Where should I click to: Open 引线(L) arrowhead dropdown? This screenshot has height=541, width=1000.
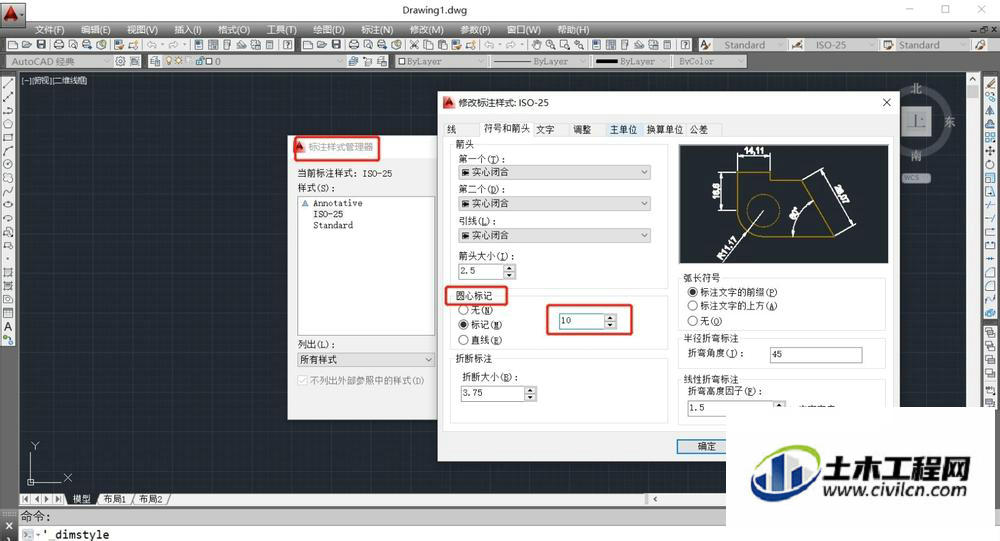554,235
